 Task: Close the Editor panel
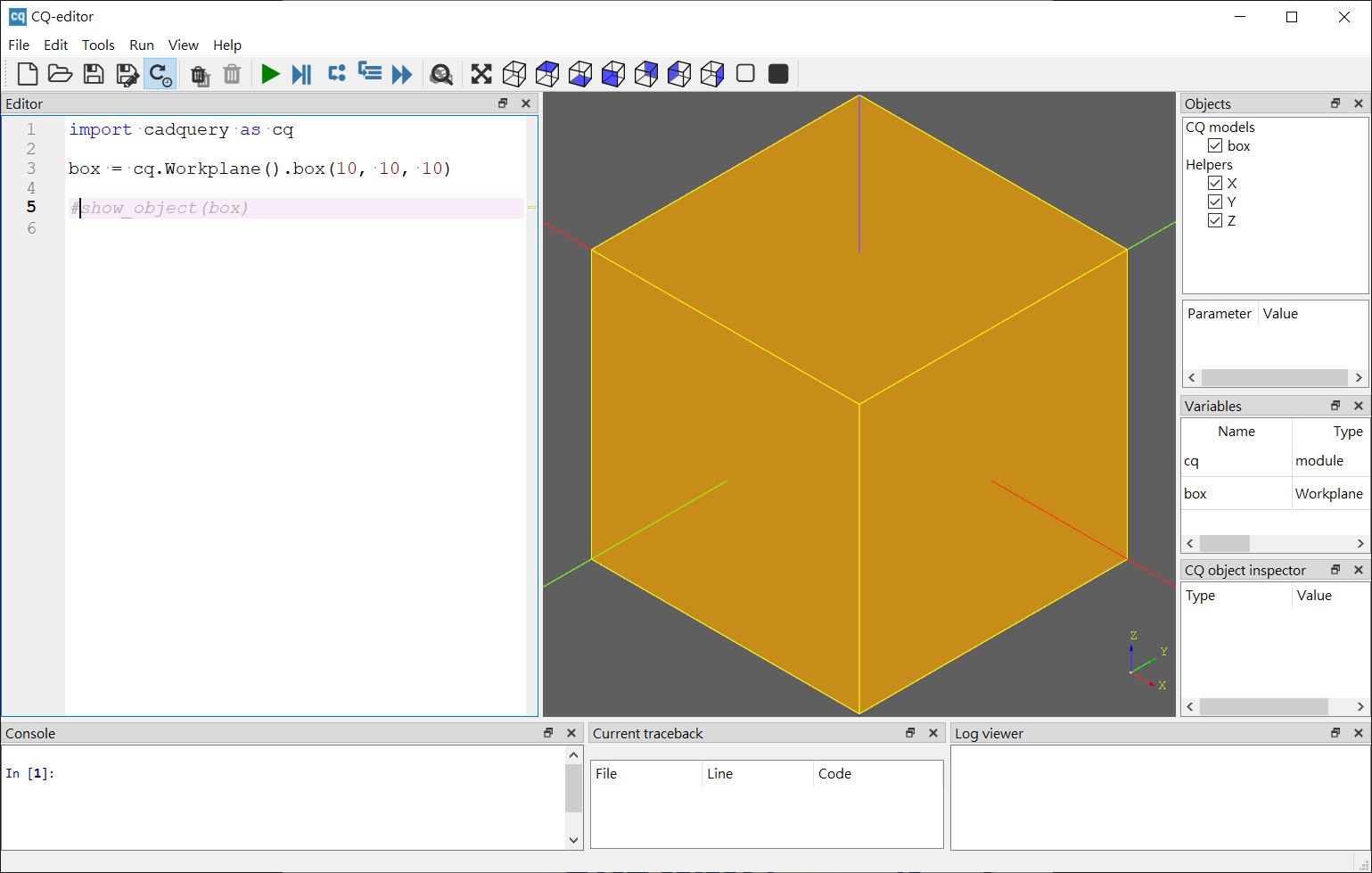[x=526, y=103]
